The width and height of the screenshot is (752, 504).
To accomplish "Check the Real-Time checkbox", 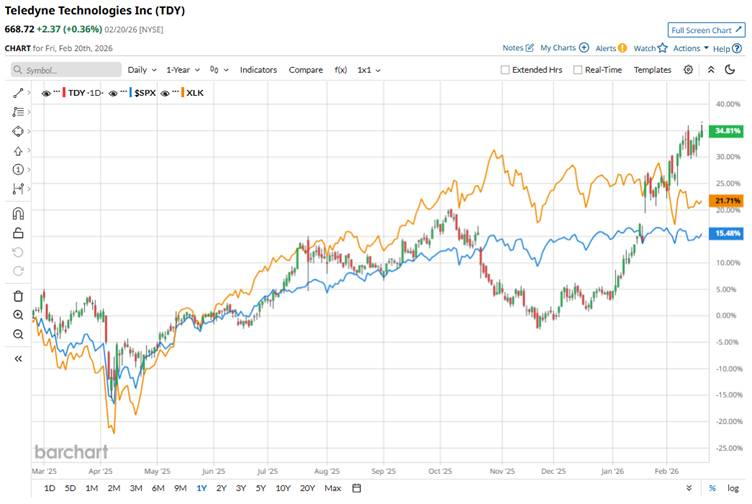I will click(x=577, y=70).
